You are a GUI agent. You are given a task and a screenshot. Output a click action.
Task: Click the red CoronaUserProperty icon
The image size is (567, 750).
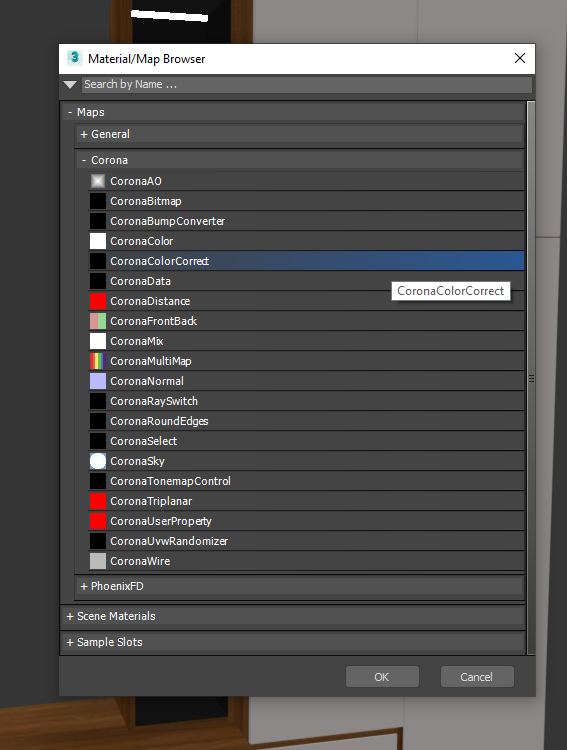click(98, 521)
